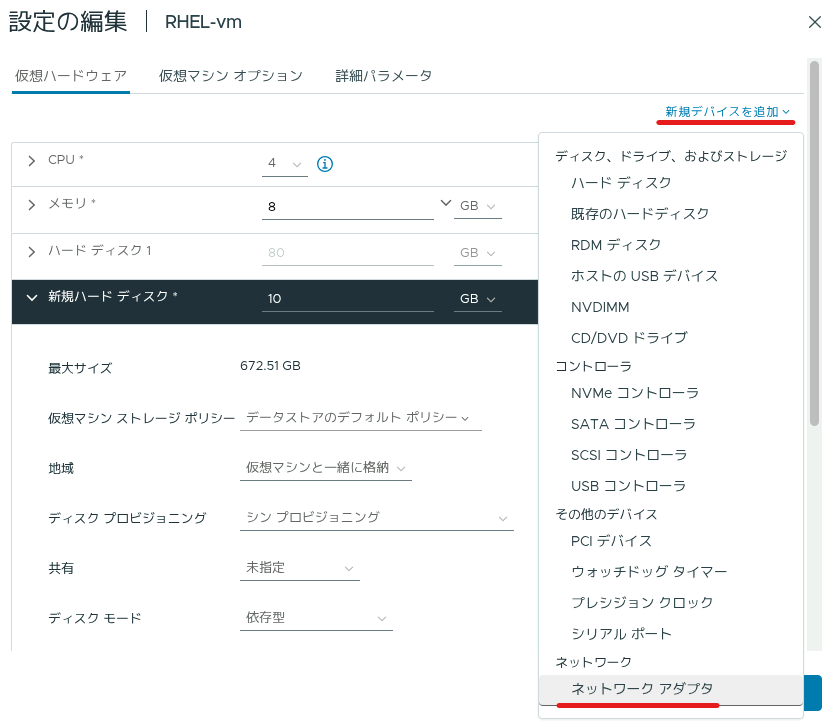Change the memory unit GB dropdown
Screen dimensions: 828x726
(477, 206)
